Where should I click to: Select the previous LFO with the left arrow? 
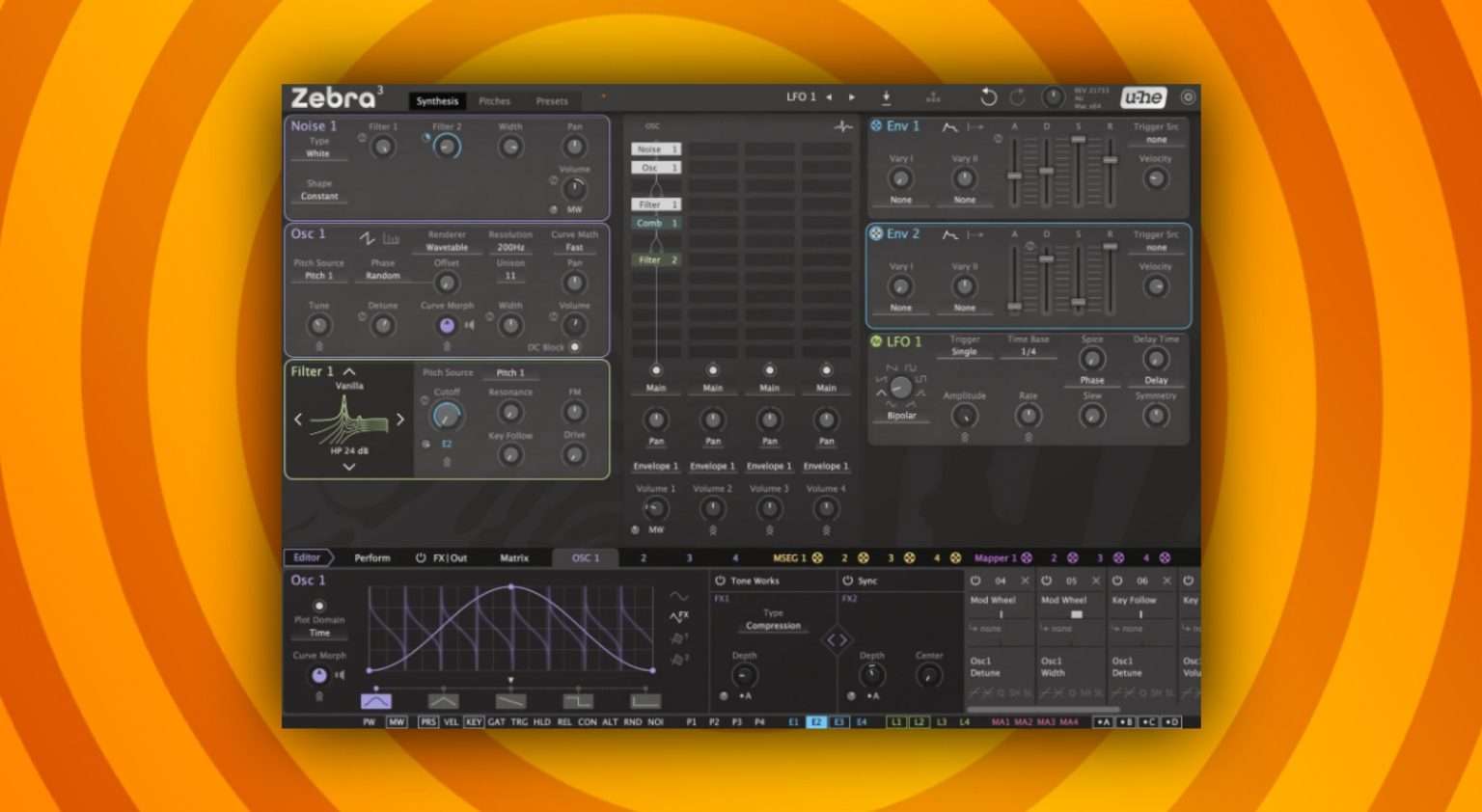828,96
